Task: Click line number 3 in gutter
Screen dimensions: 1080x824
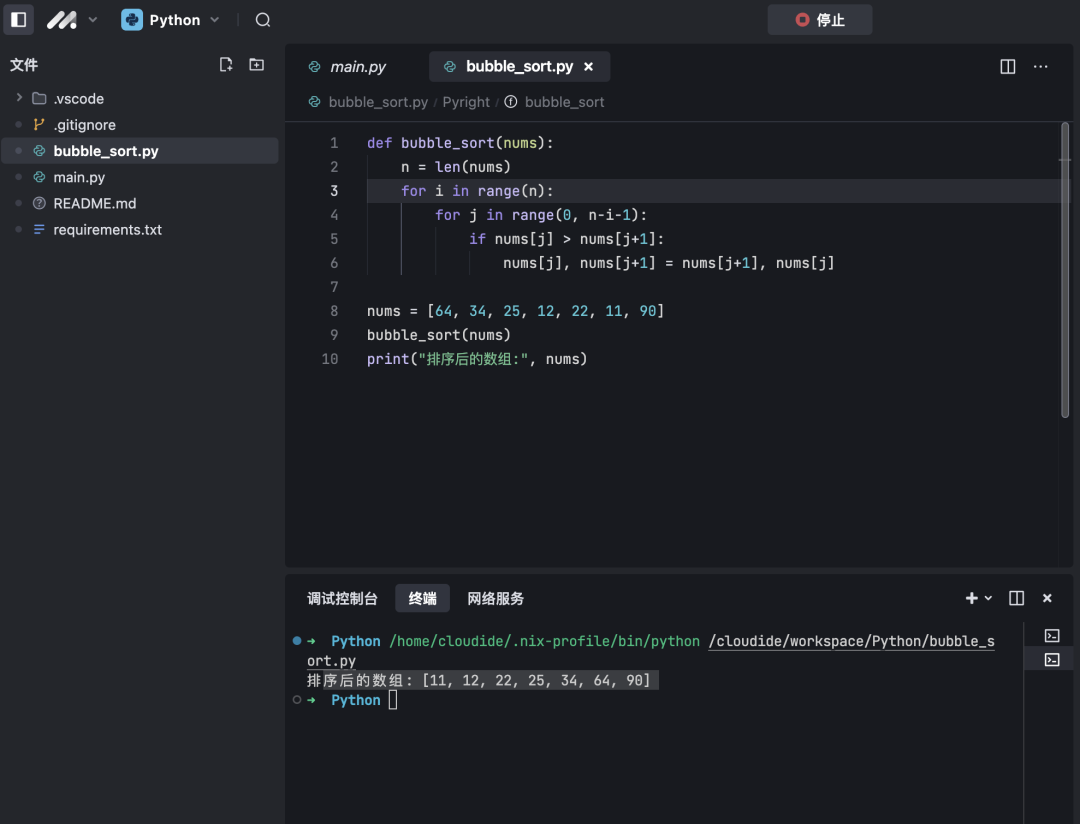Action: 334,191
